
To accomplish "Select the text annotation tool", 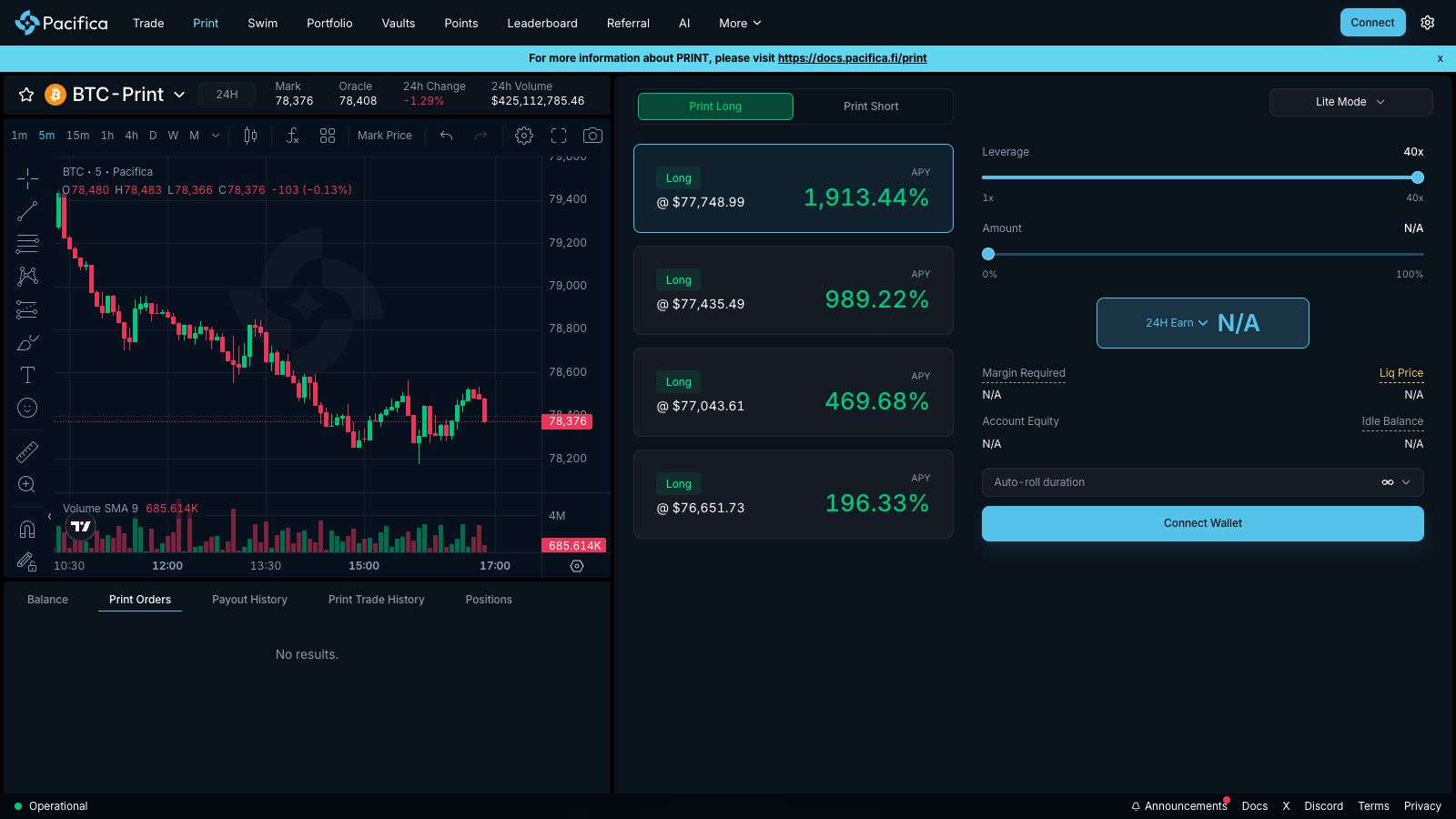I will tap(27, 375).
